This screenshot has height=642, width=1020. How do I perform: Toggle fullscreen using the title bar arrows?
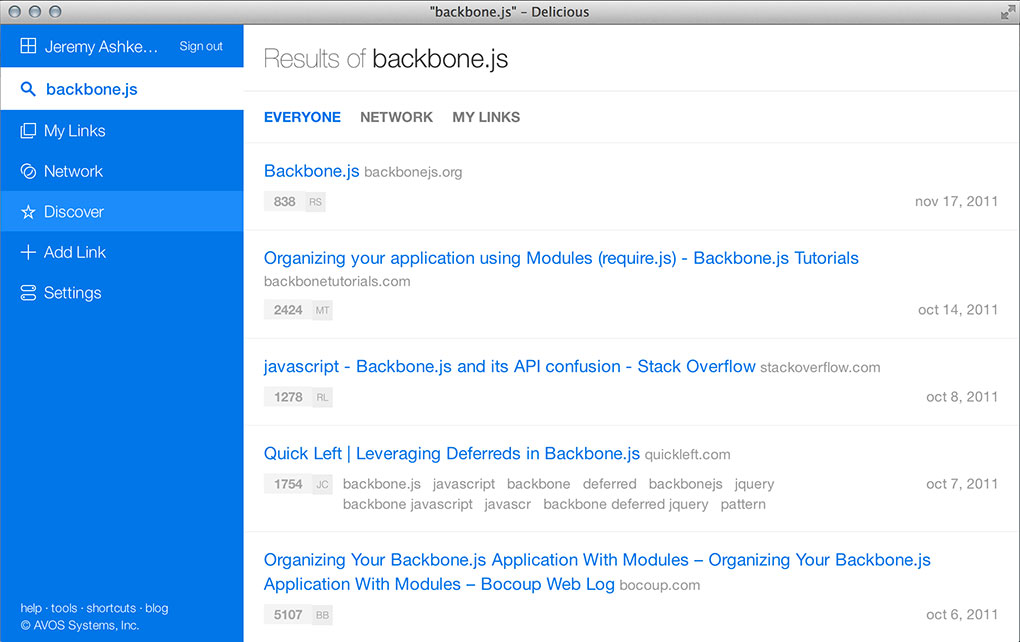pos(1007,12)
